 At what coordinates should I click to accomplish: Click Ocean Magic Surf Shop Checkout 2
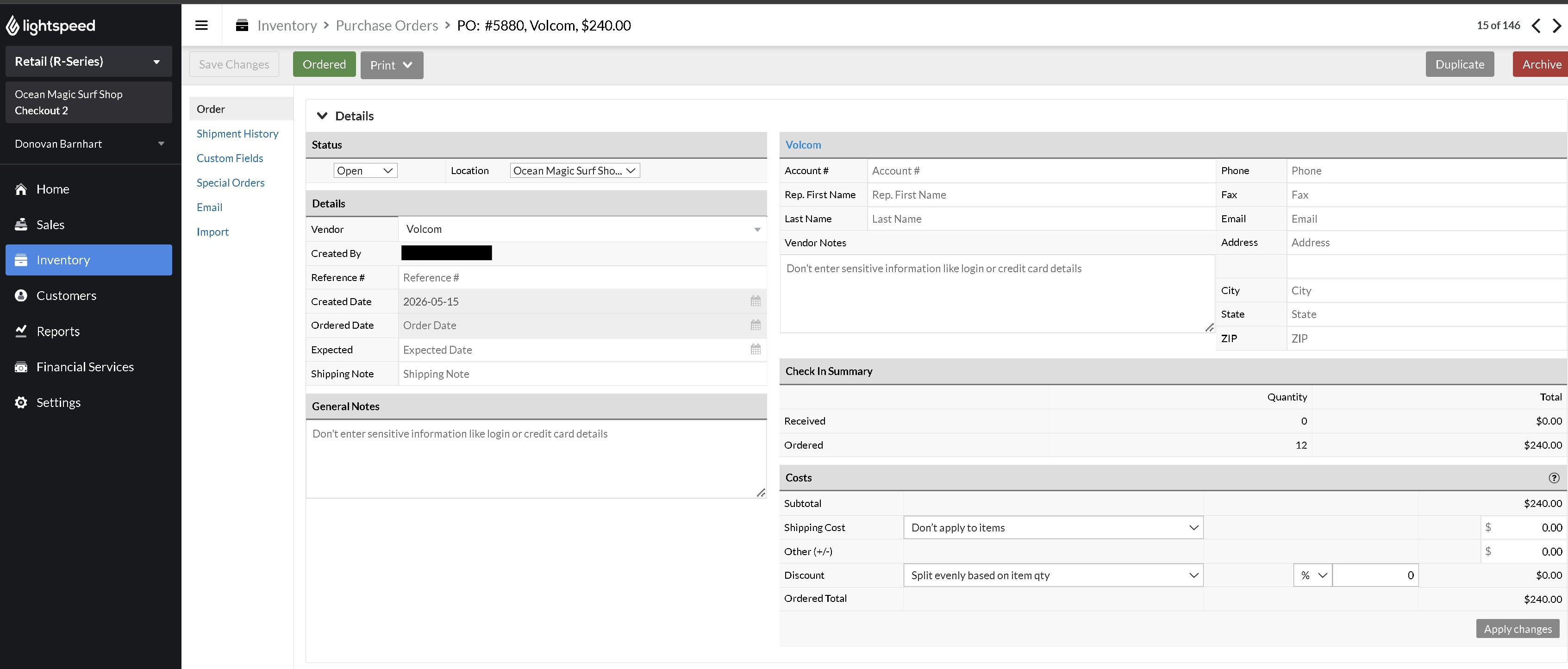pyautogui.click(x=89, y=102)
